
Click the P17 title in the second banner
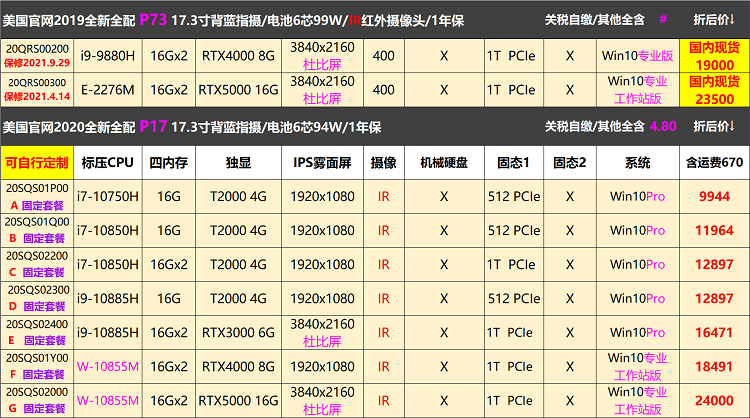(153, 127)
